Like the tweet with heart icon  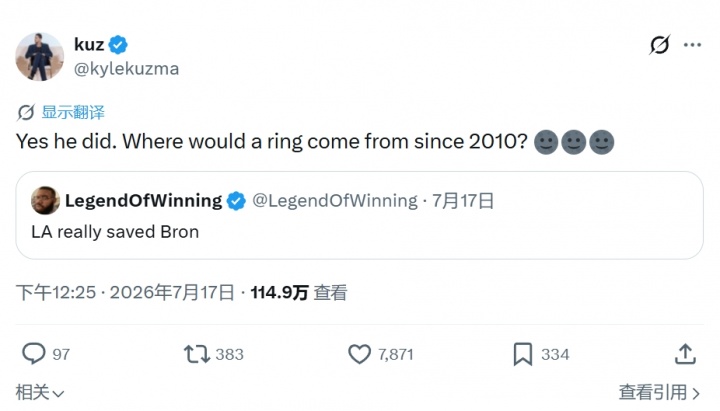tap(359, 354)
